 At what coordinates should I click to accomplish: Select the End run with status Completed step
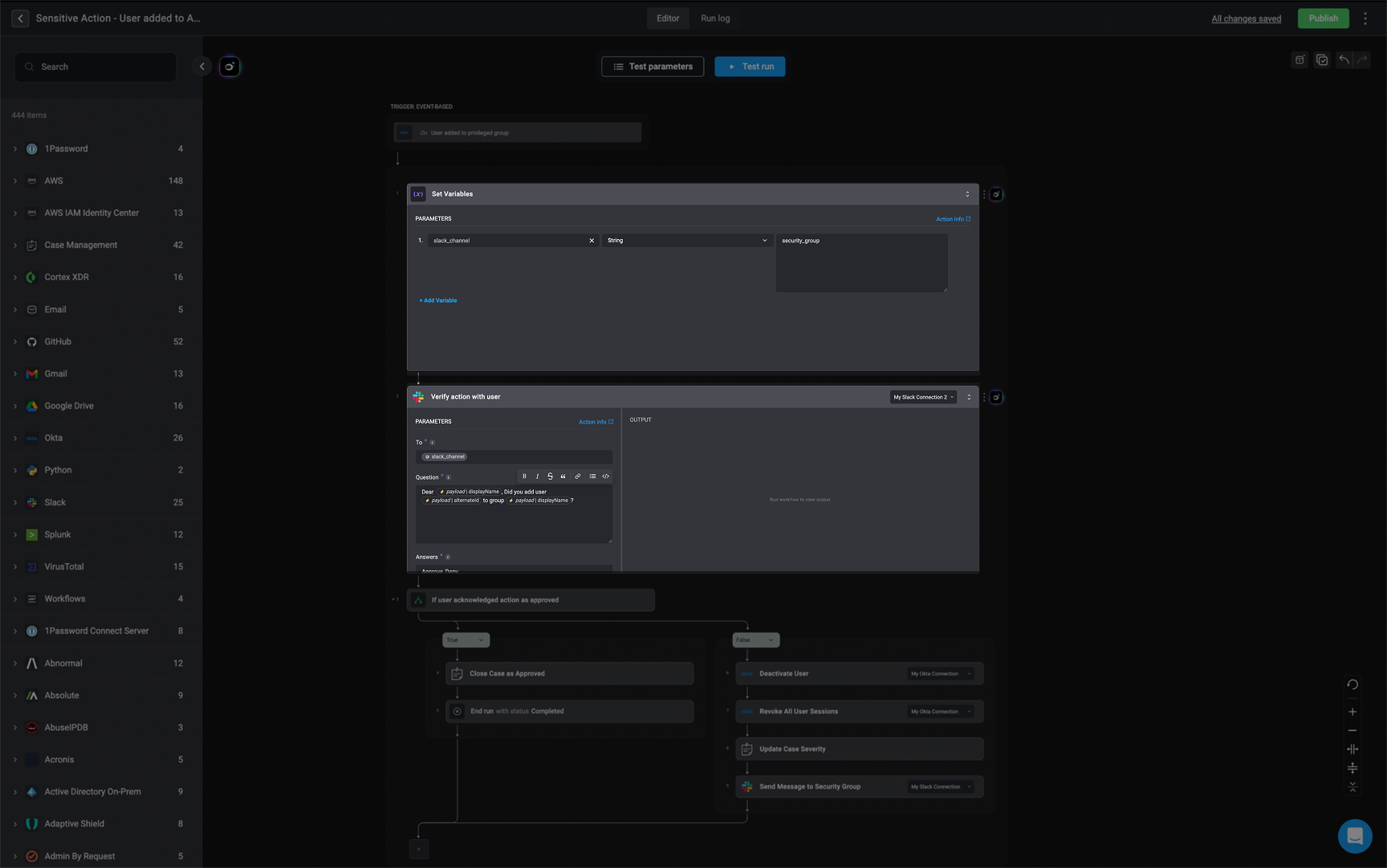(570, 712)
